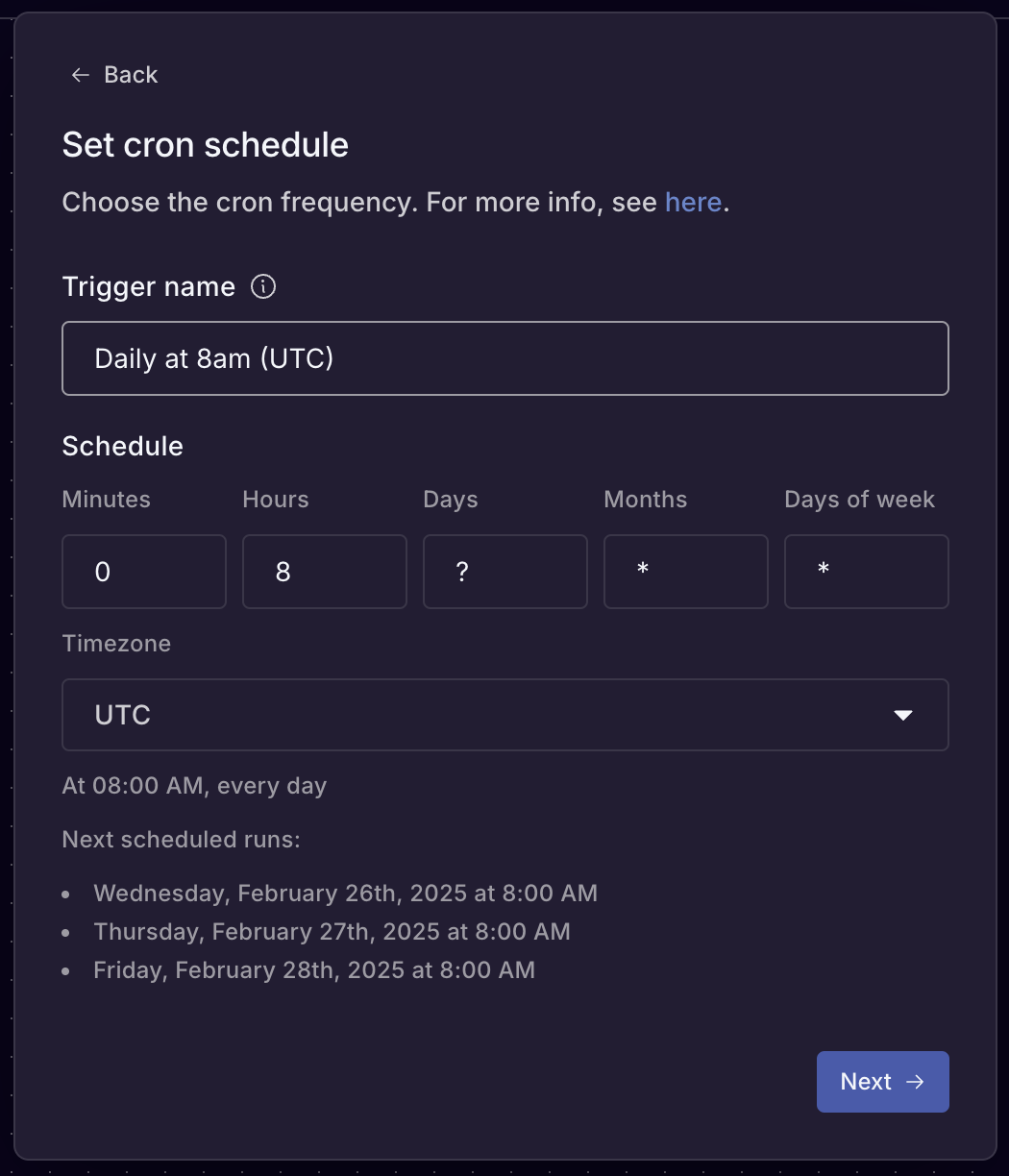Viewport: 1009px width, 1176px height.
Task: Go back using the Back label
Action: tap(130, 74)
